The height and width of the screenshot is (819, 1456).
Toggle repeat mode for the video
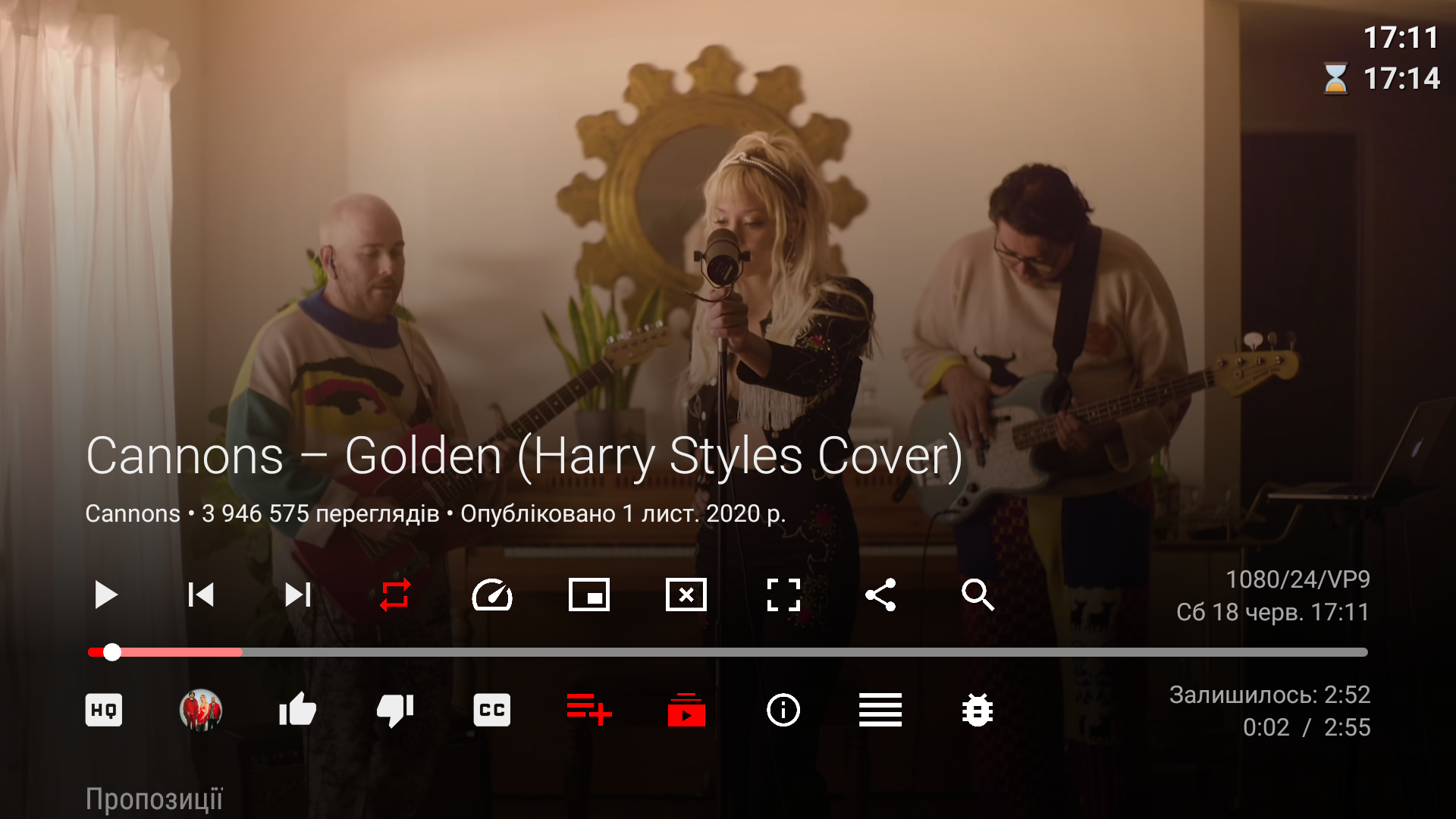point(395,595)
